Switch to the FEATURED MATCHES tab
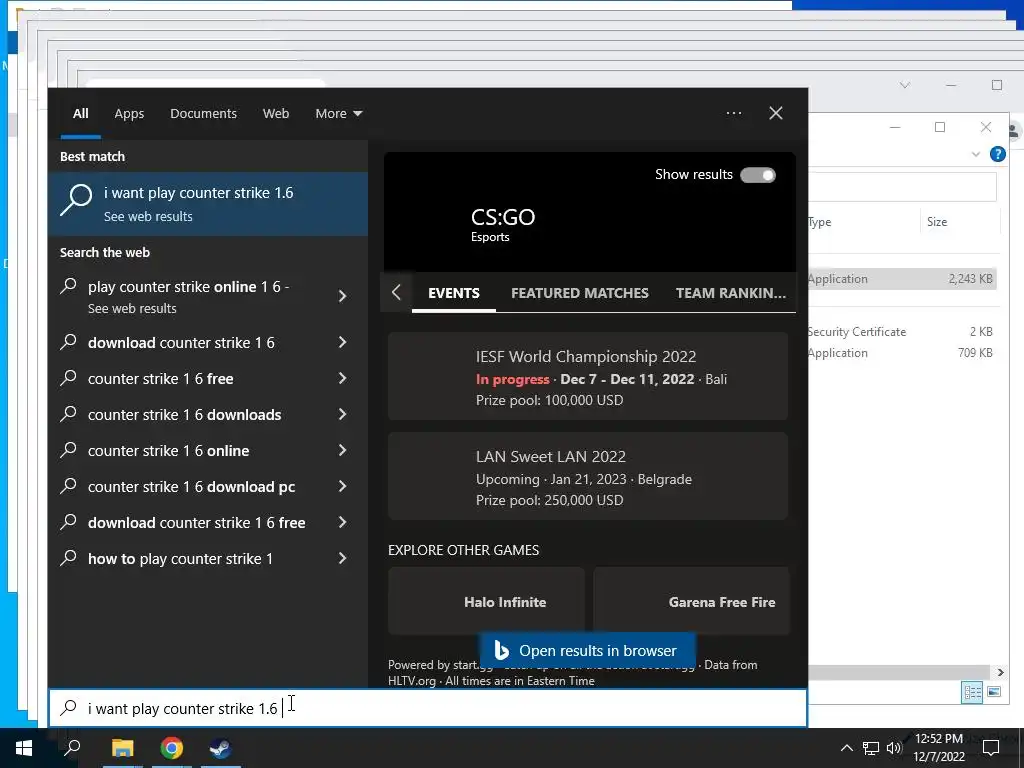The height and width of the screenshot is (768, 1024). pyautogui.click(x=580, y=293)
